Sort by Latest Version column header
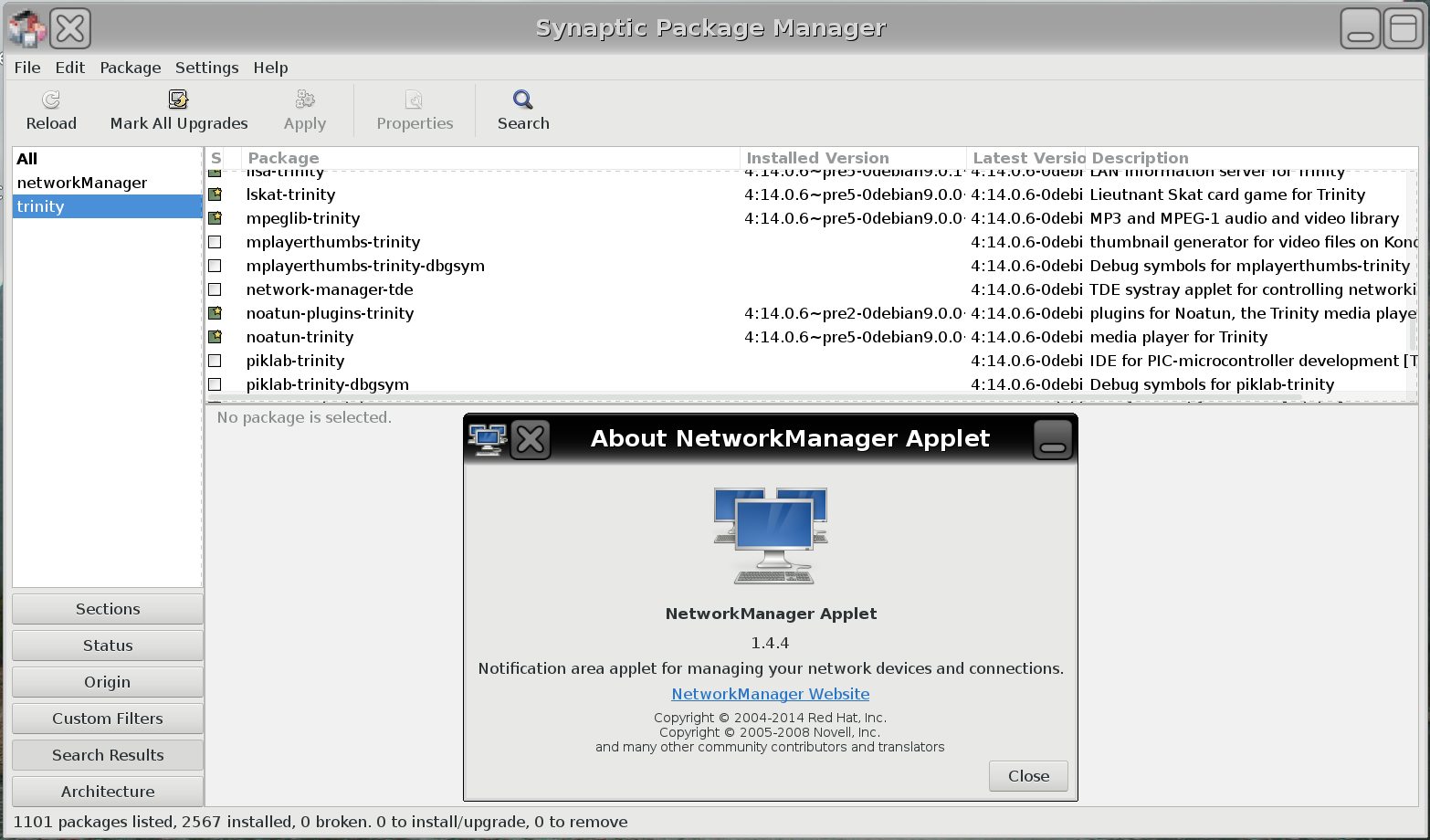 coord(1026,158)
